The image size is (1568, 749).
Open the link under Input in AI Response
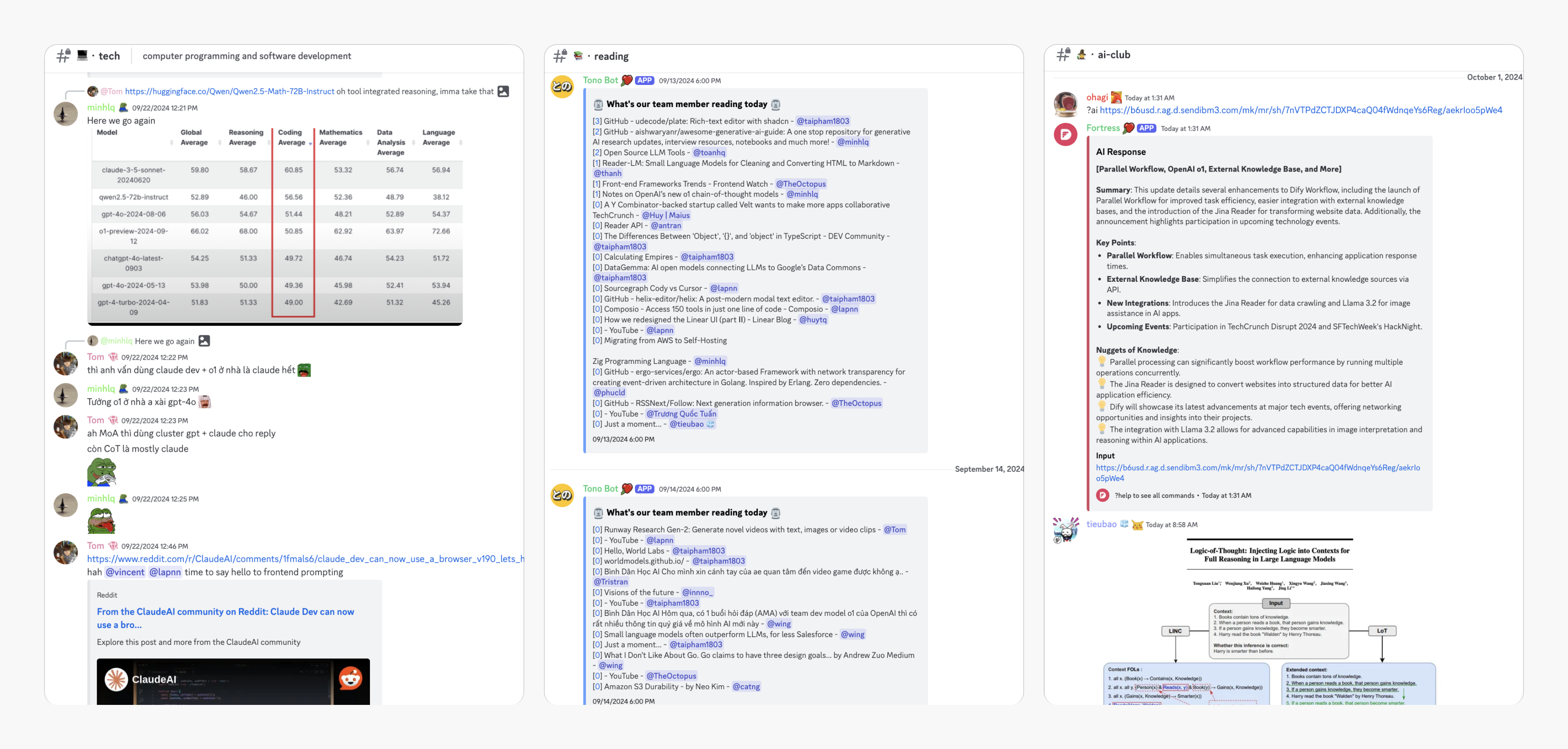tap(1258, 473)
